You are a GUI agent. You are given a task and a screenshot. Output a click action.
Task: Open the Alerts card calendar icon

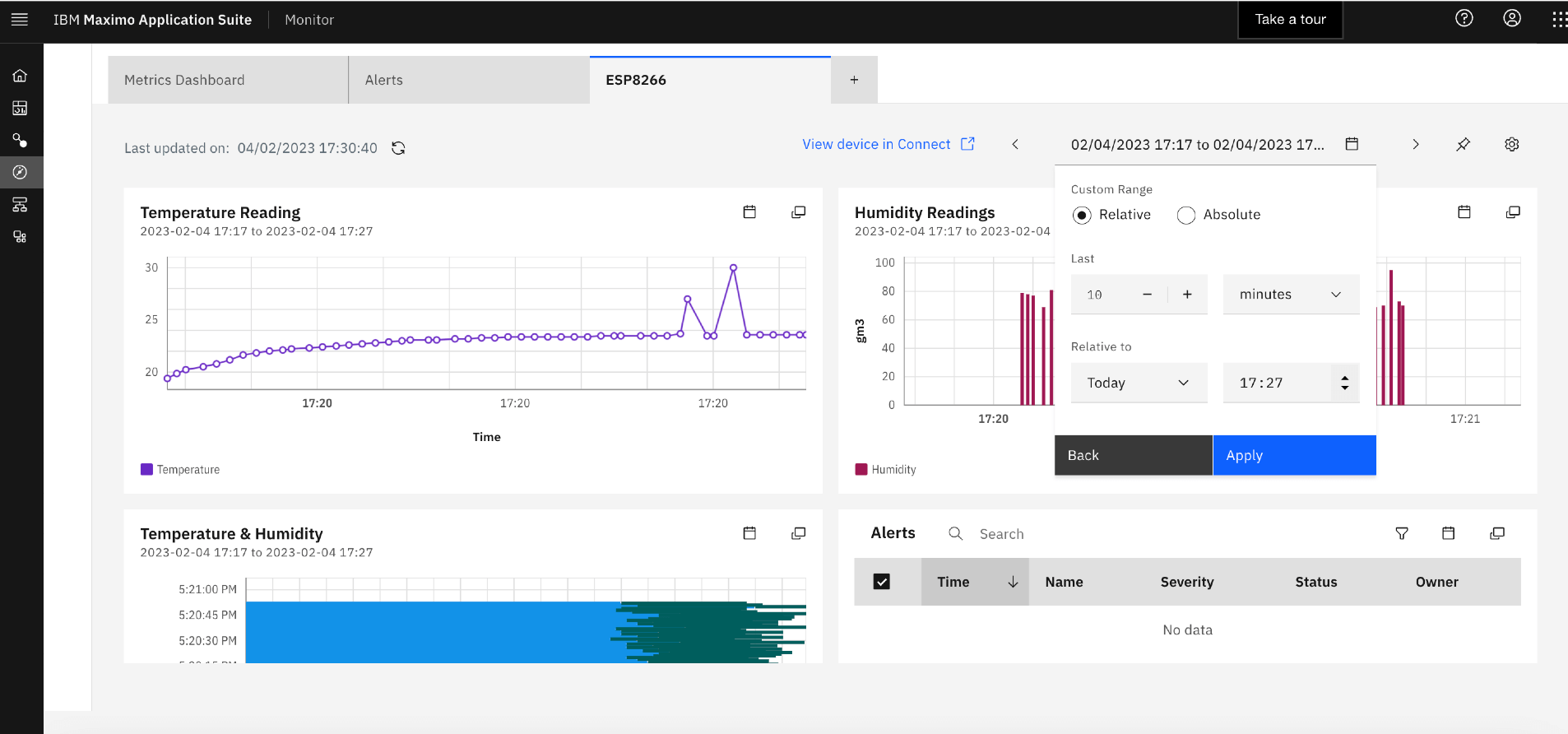click(1449, 533)
